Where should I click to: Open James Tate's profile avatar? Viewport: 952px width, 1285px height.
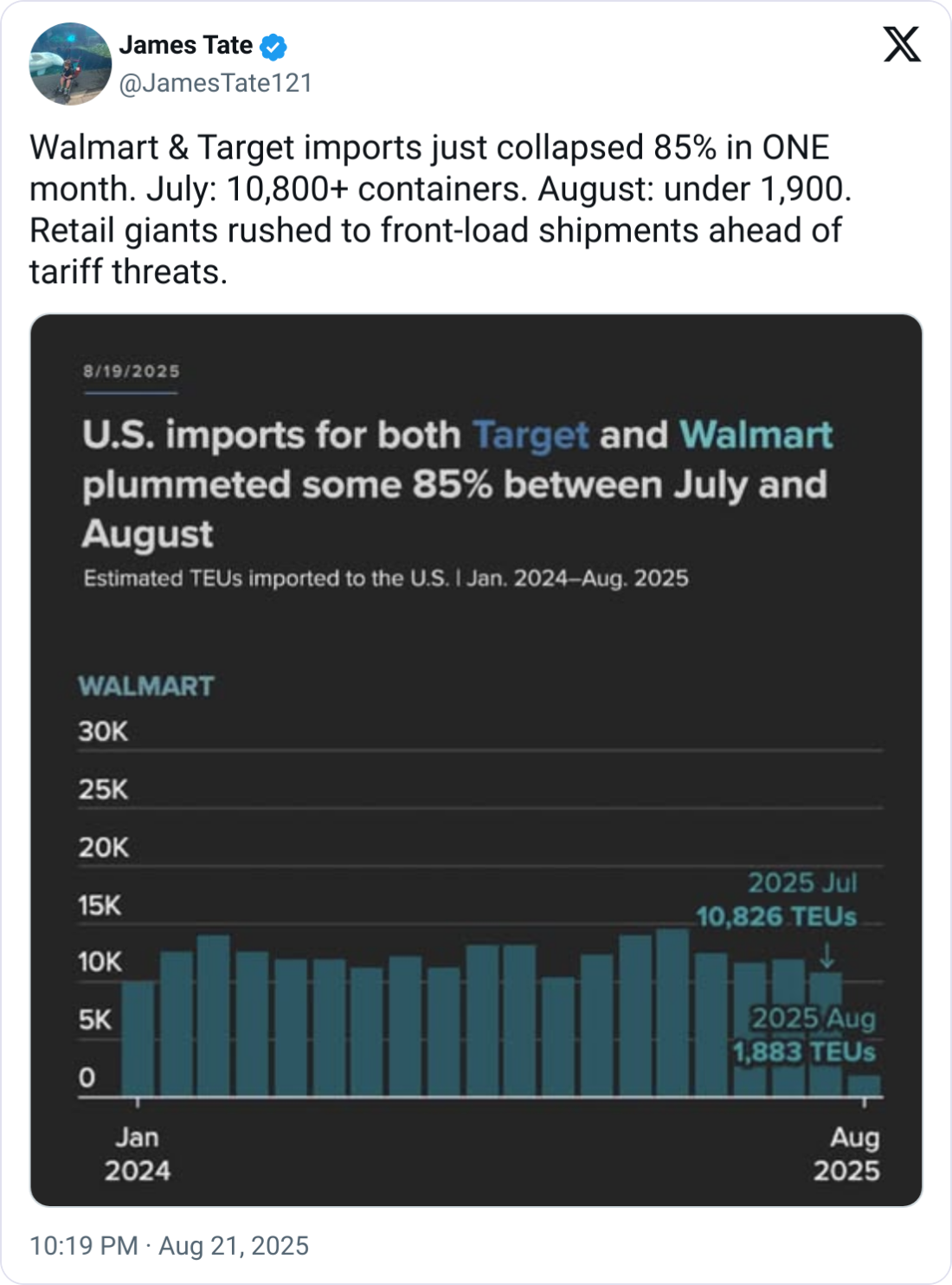coord(70,64)
